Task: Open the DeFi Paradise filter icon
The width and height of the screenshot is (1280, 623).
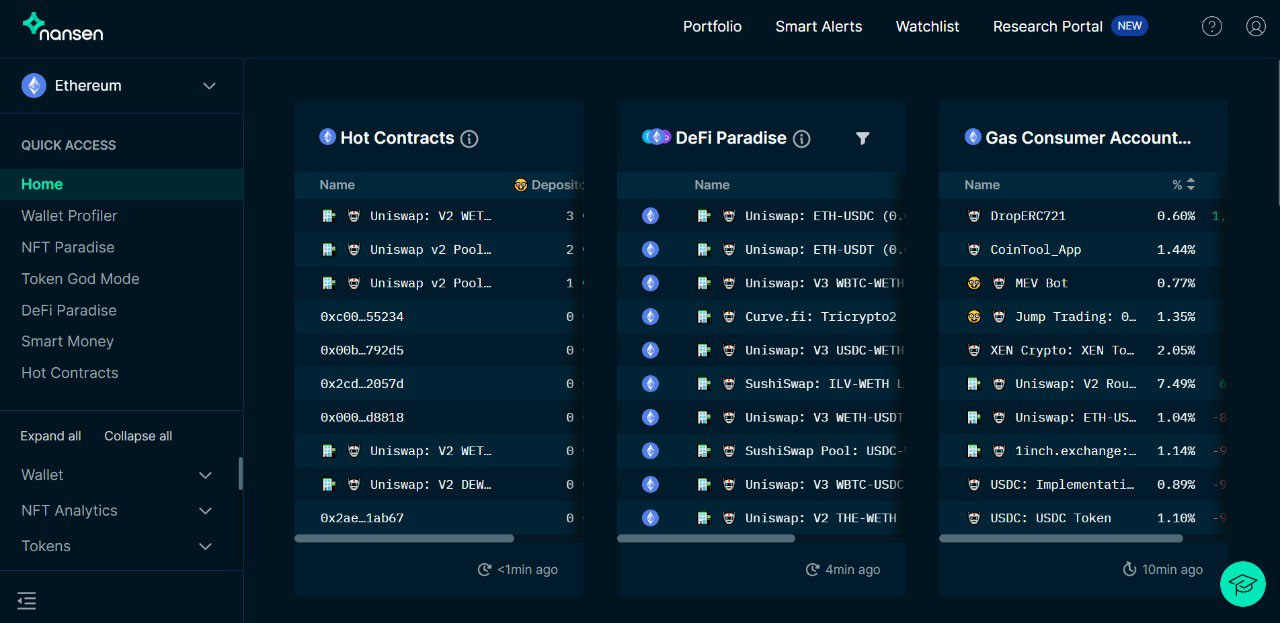Action: (x=862, y=138)
